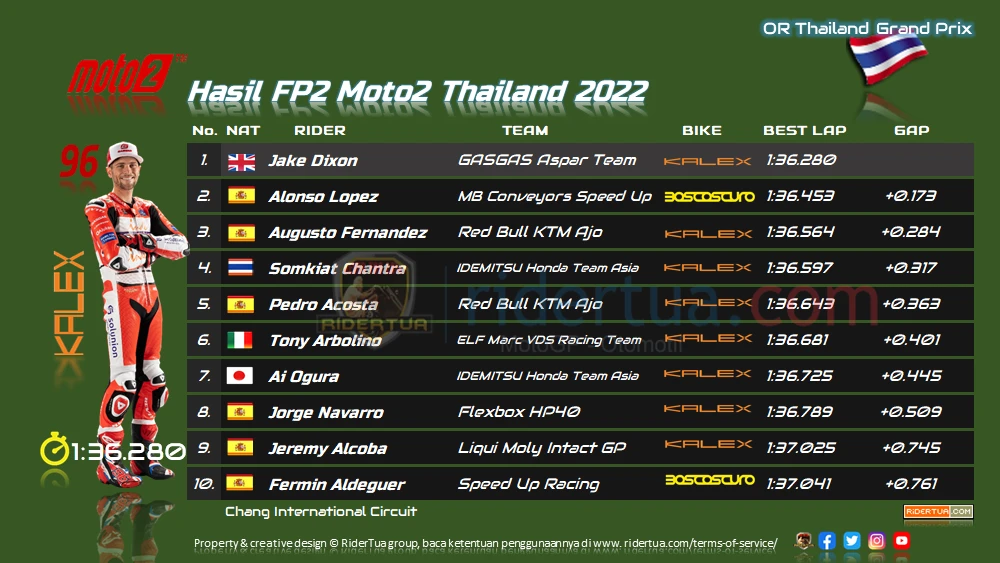Viewport: 1000px width, 563px height.
Task: Click the rider photo with number 96
Action: (135, 312)
